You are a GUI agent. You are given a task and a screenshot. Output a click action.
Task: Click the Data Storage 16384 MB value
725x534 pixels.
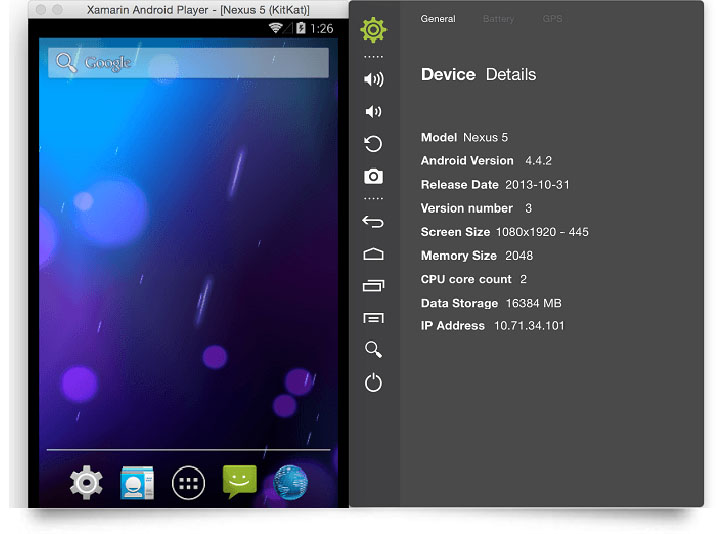tap(534, 303)
